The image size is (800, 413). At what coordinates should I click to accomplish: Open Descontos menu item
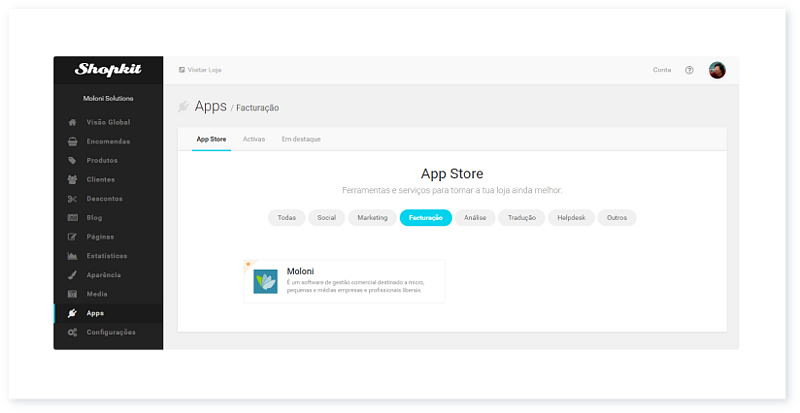(105, 199)
